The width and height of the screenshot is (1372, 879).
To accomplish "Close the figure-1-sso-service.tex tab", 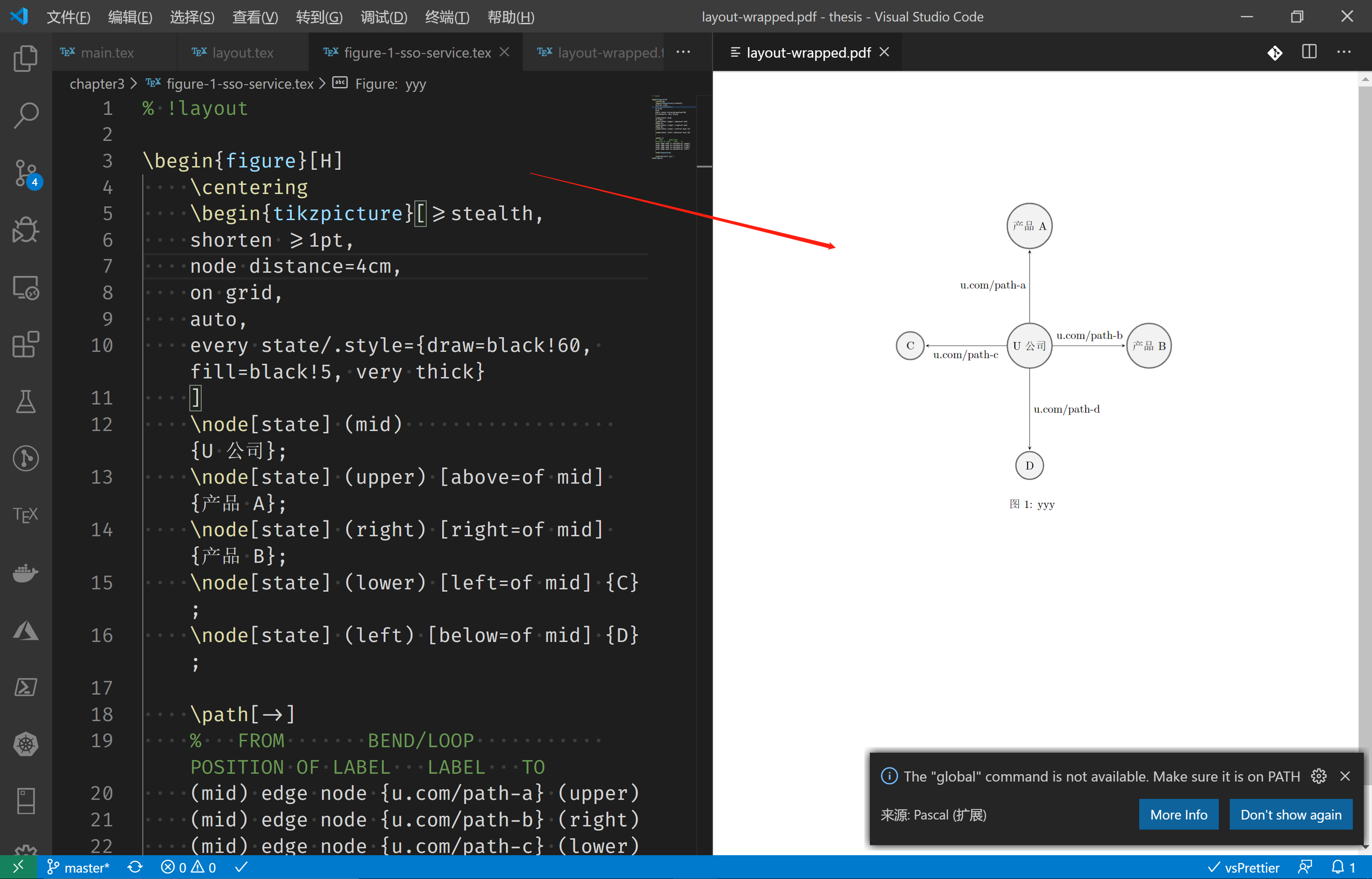I will point(504,52).
